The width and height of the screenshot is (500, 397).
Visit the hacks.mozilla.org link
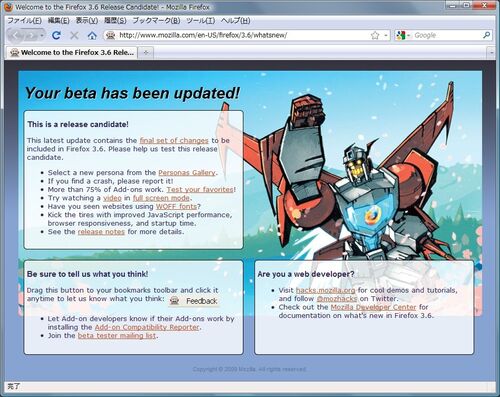[x=325, y=290]
